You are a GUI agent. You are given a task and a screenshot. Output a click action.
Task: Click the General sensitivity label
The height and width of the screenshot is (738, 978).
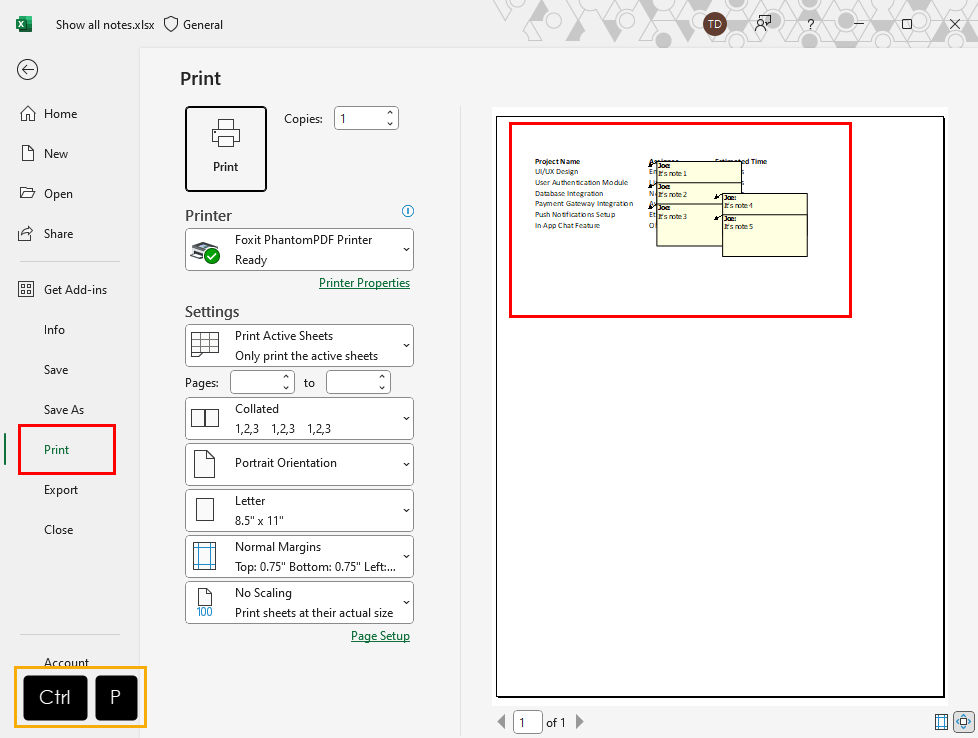coord(193,24)
